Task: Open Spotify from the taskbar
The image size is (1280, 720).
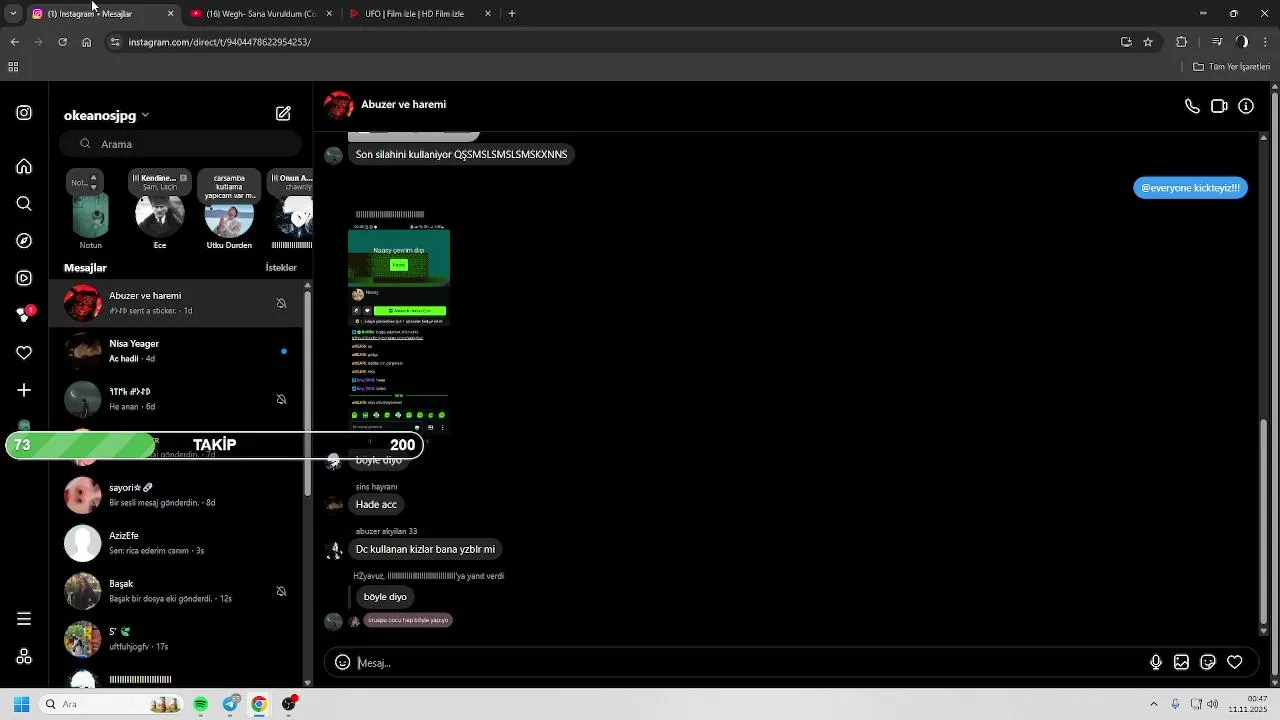Action: pyautogui.click(x=201, y=704)
